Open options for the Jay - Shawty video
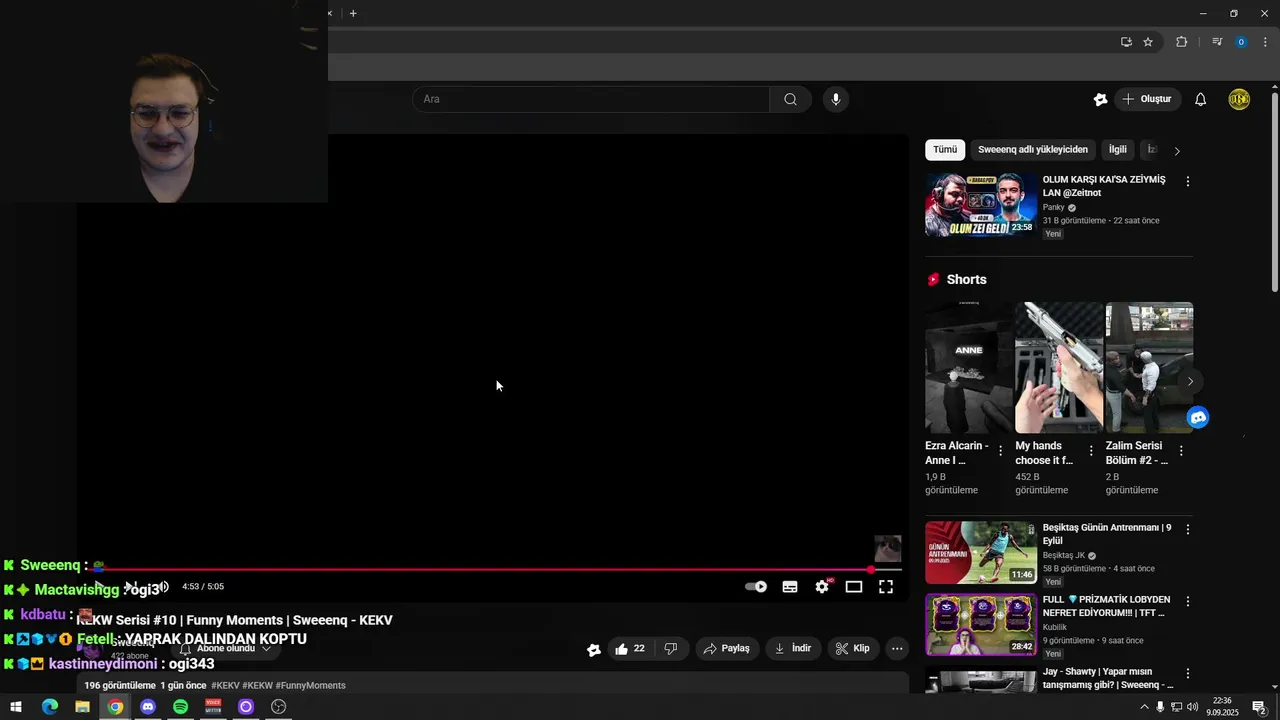Screen dimensions: 1280x720 point(1188,674)
